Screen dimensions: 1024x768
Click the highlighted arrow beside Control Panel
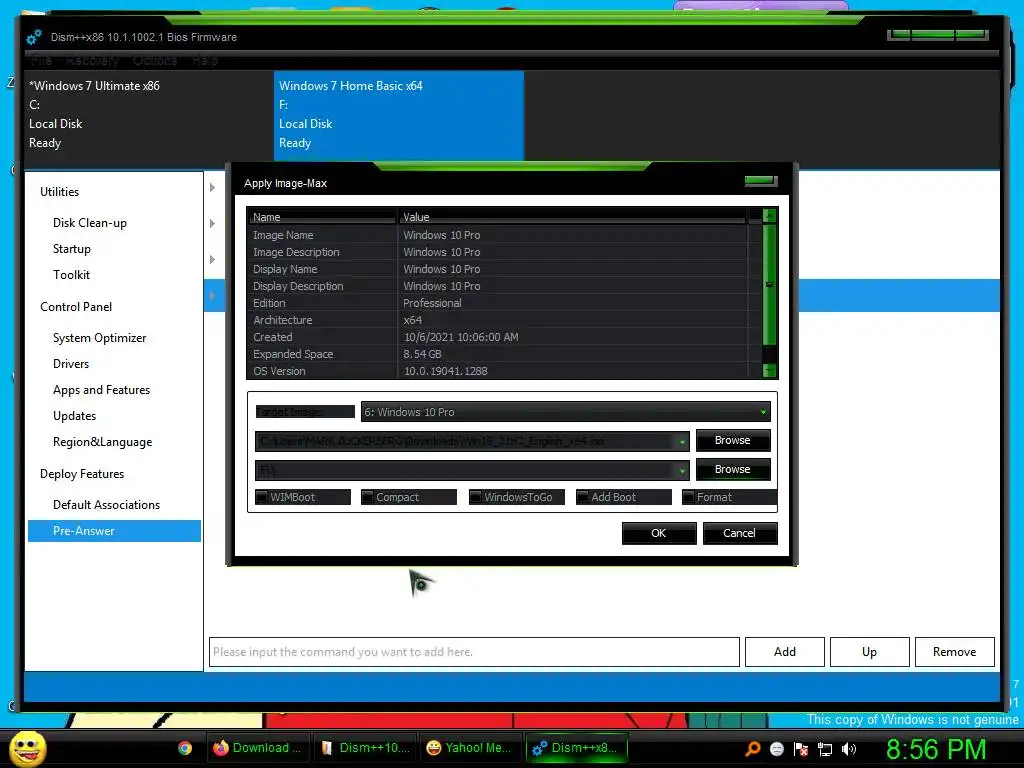point(212,296)
